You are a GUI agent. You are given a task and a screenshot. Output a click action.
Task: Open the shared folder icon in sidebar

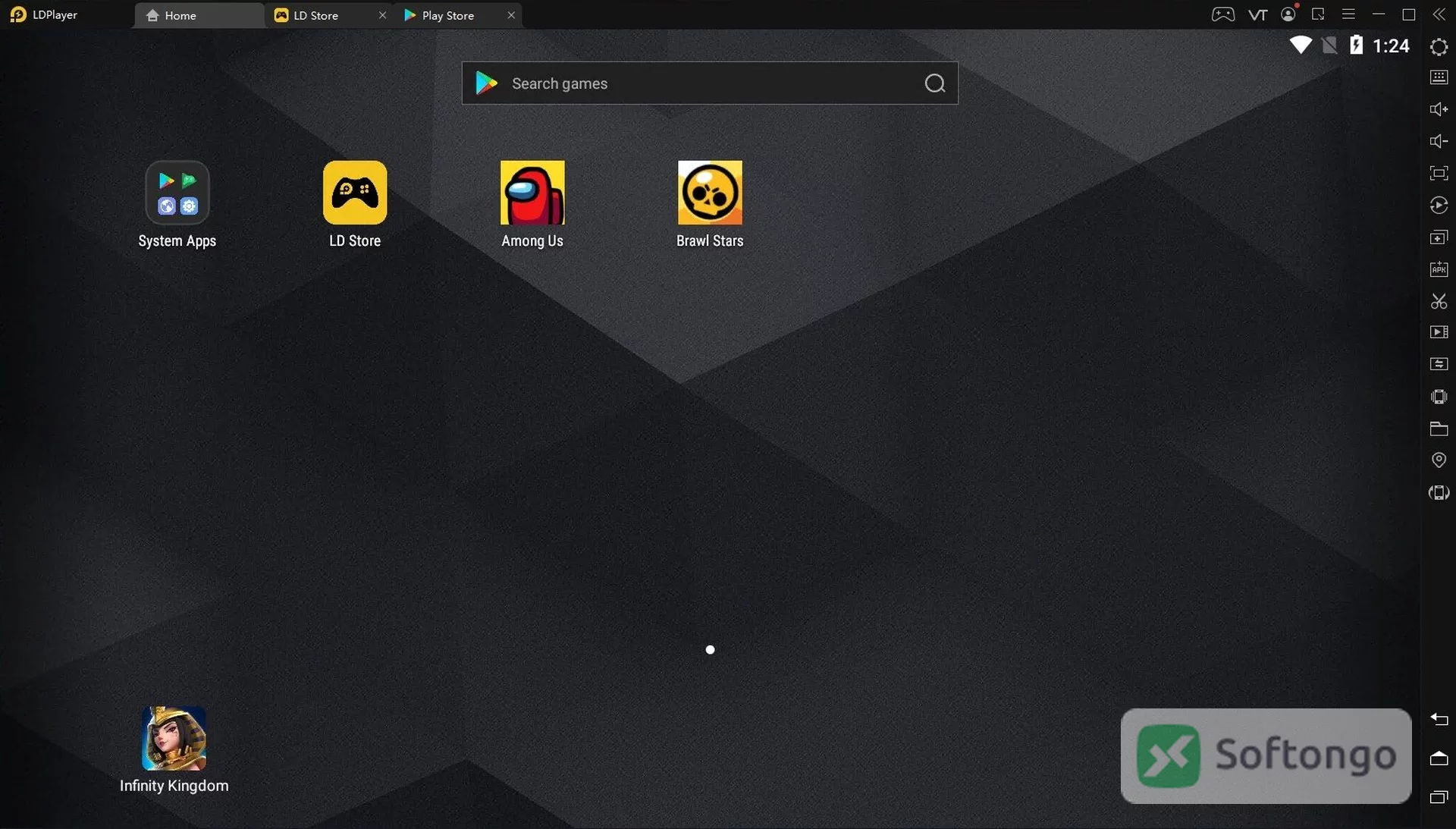tap(1439, 429)
